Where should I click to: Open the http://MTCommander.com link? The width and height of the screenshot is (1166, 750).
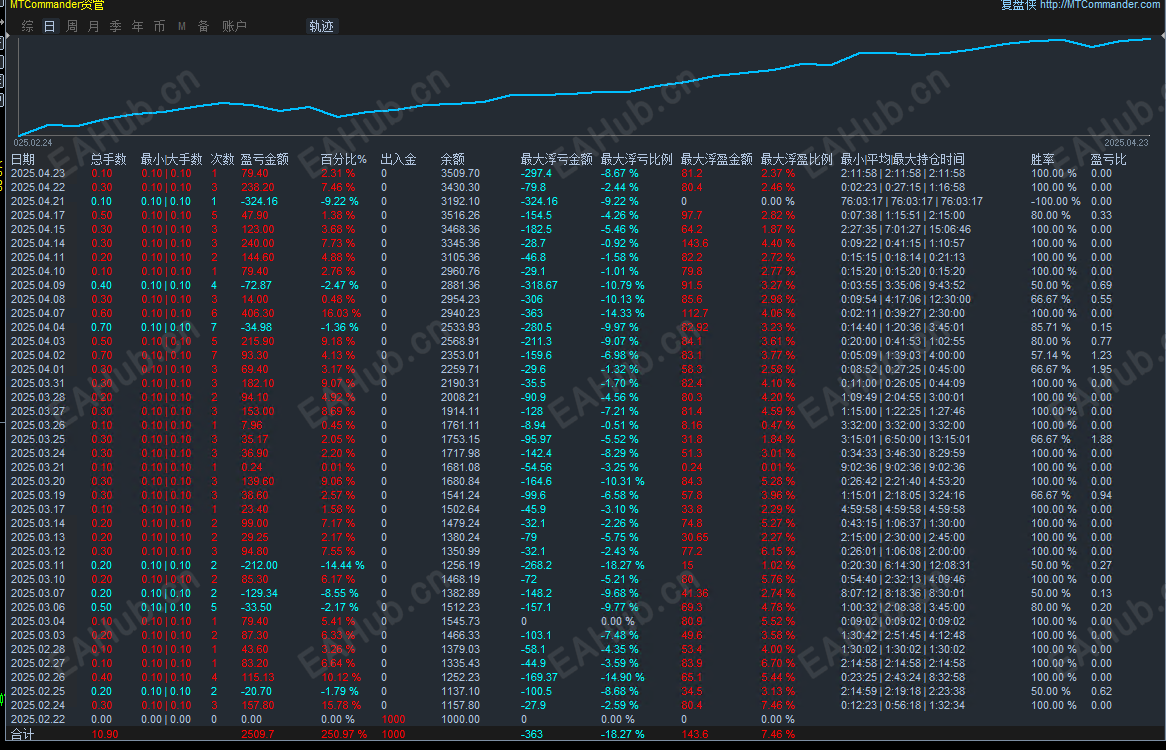pos(1099,5)
